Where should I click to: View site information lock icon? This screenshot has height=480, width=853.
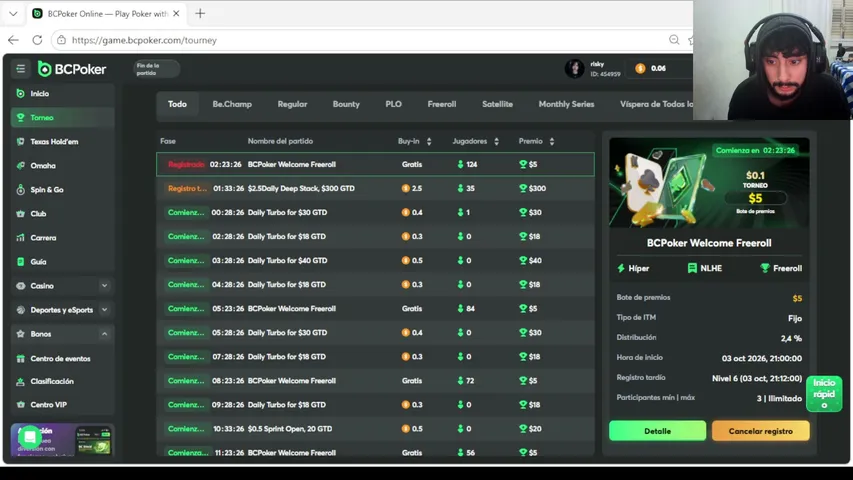(x=61, y=40)
